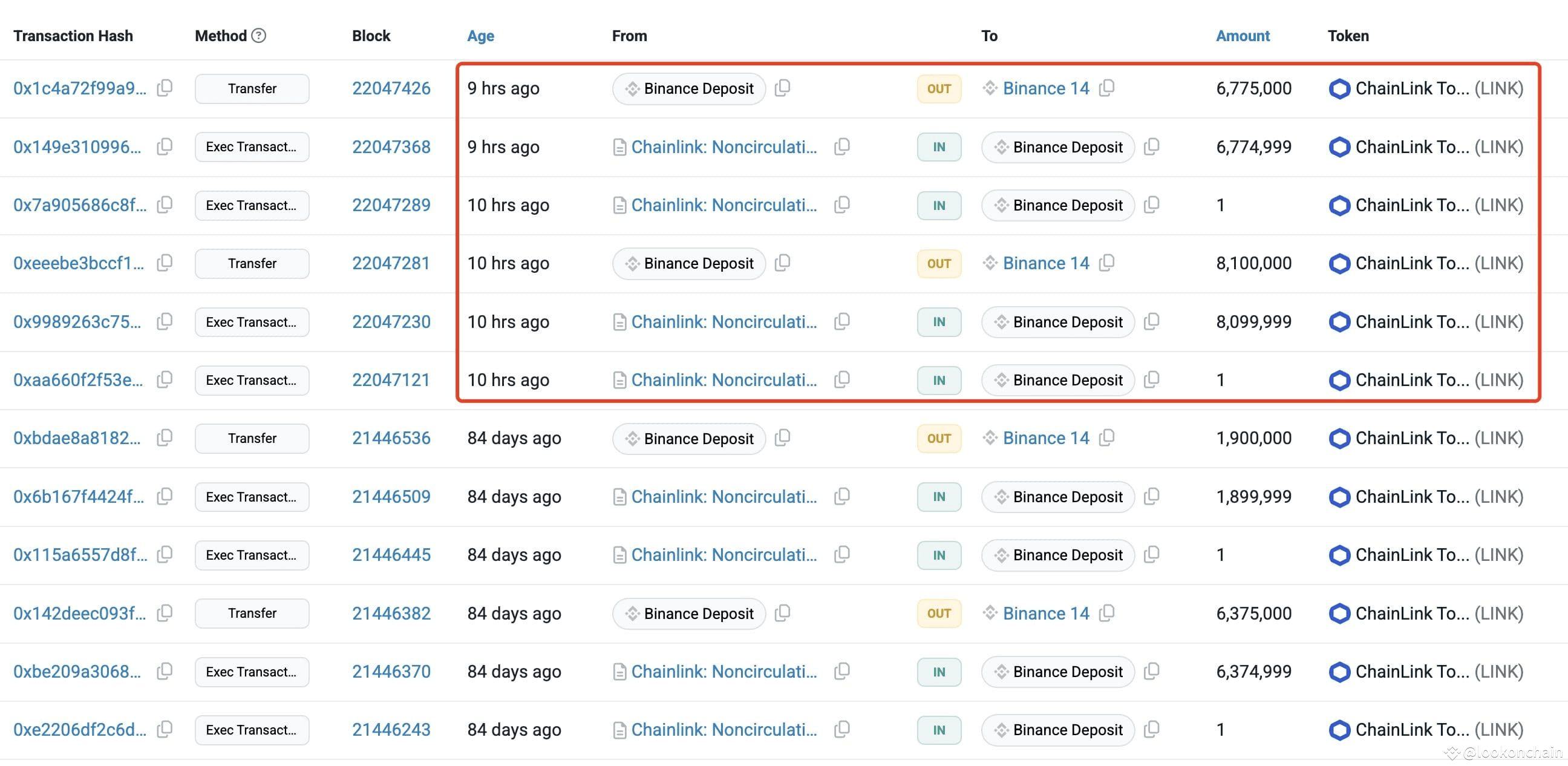The image size is (1568, 766).
Task: Copy Chainlink Noncirculating address in block 22047368 row
Action: click(x=842, y=147)
